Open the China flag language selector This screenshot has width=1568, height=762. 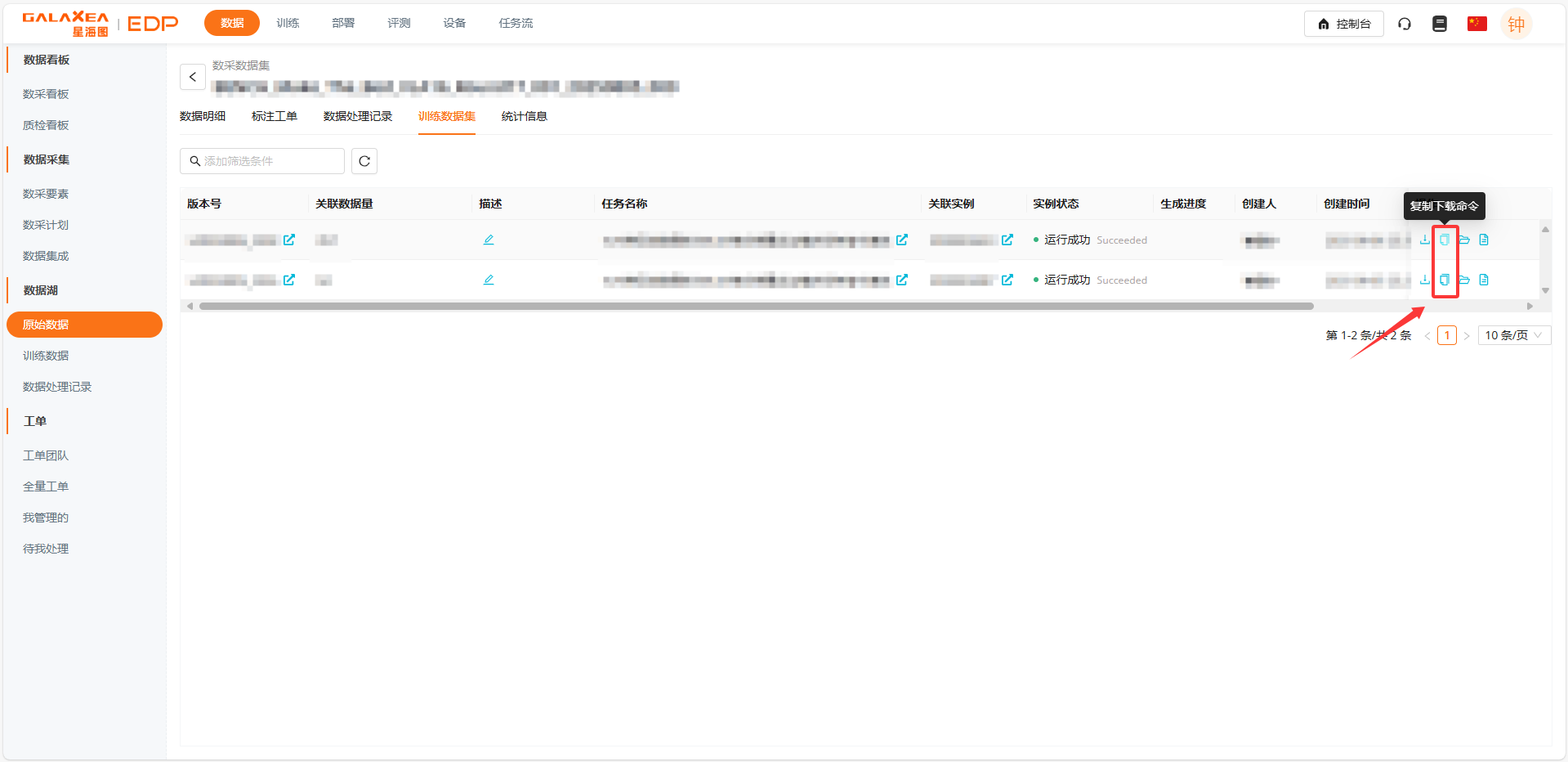tap(1476, 24)
